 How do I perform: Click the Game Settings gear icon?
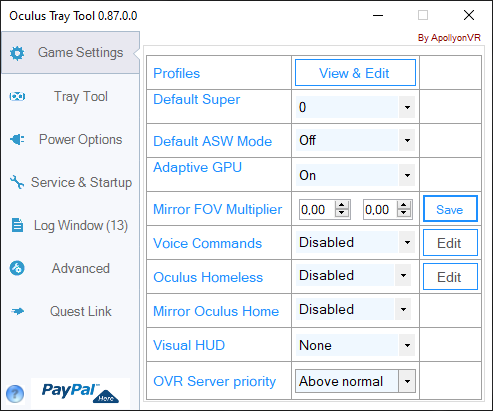pyautogui.click(x=17, y=53)
